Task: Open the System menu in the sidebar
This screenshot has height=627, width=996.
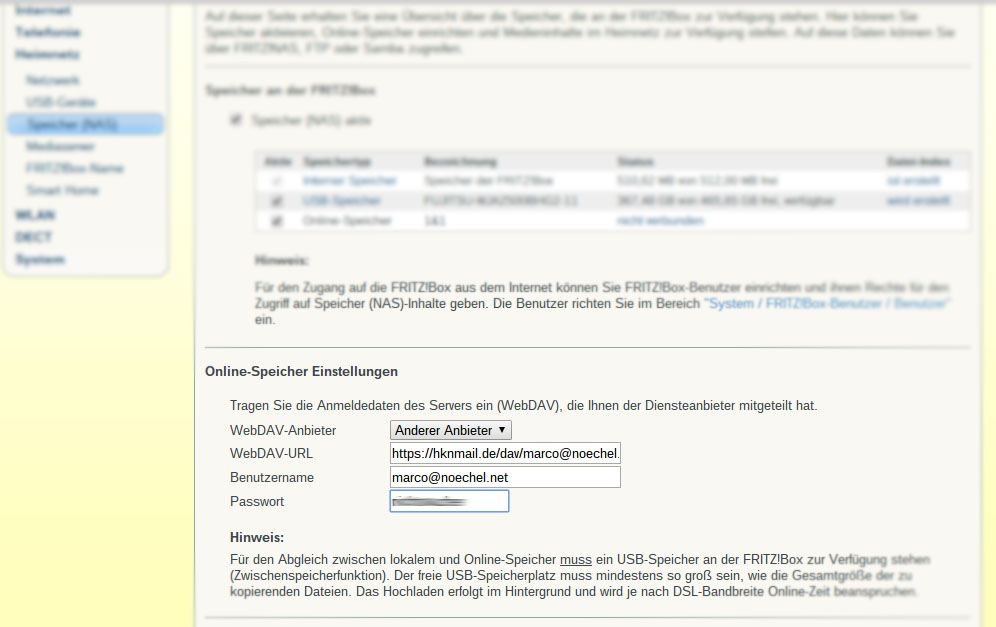Action: tap(40, 259)
